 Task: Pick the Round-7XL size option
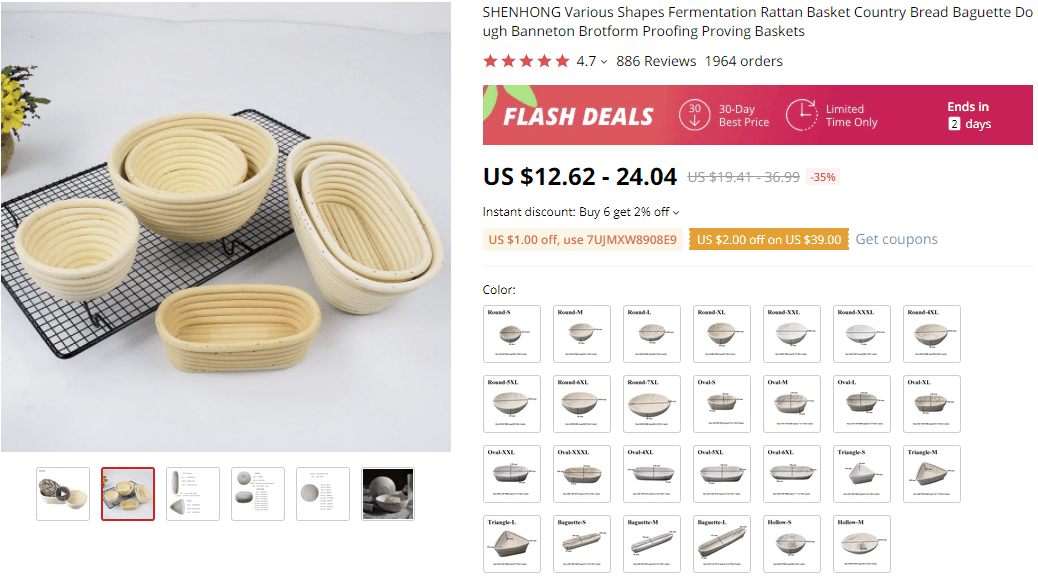[x=651, y=403]
